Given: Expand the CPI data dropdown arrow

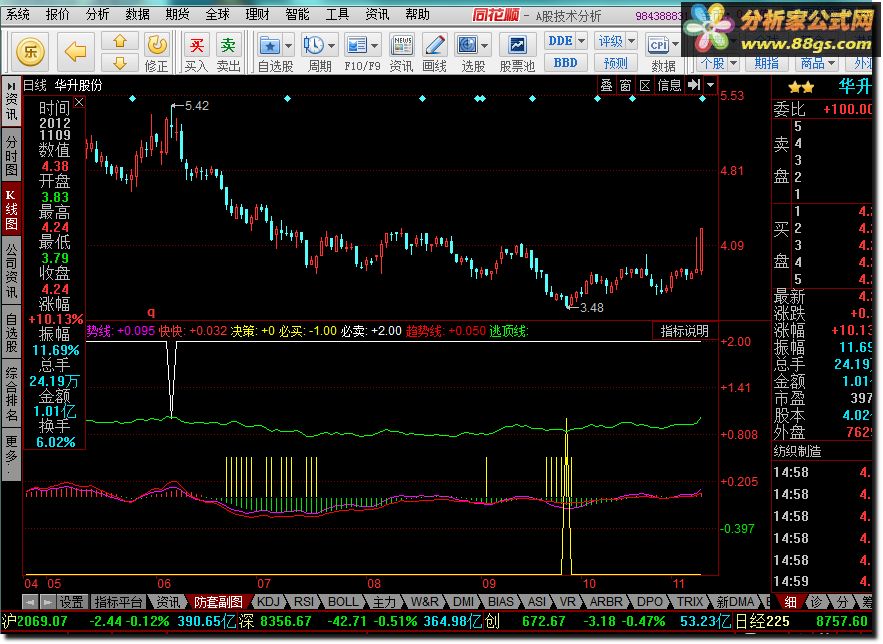Looking at the screenshot, I should click(x=676, y=45).
